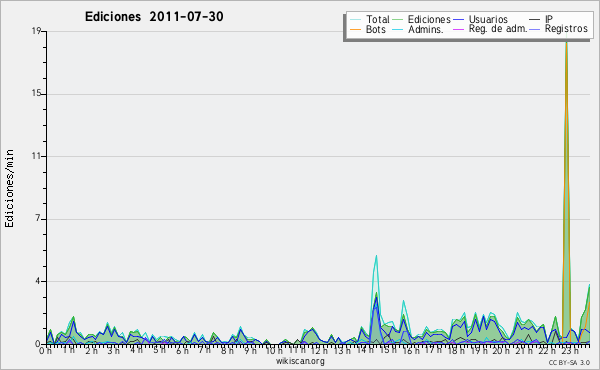Click the green Ediciones legend line swatch
This screenshot has height=370, width=600.
[398, 20]
